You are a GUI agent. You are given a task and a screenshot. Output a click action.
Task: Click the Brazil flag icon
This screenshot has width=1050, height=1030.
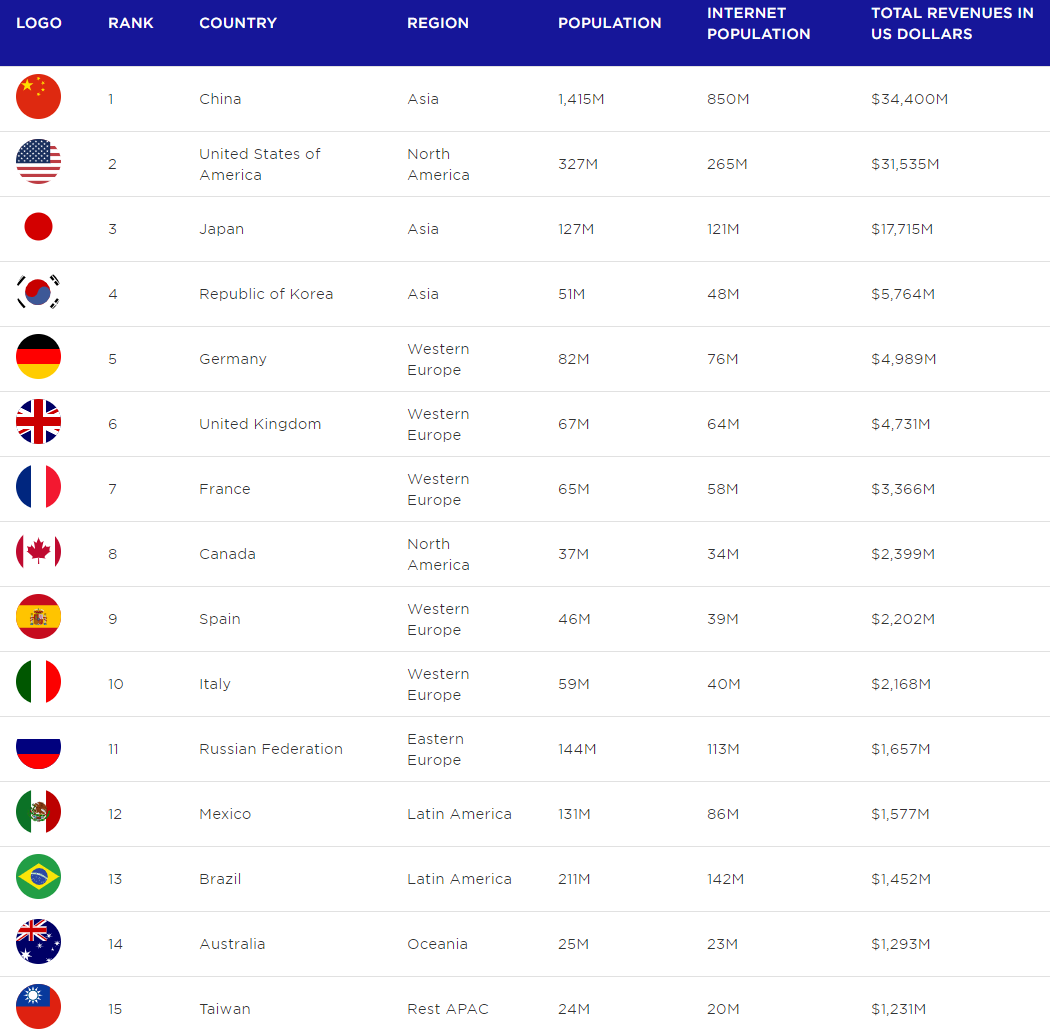point(38,876)
